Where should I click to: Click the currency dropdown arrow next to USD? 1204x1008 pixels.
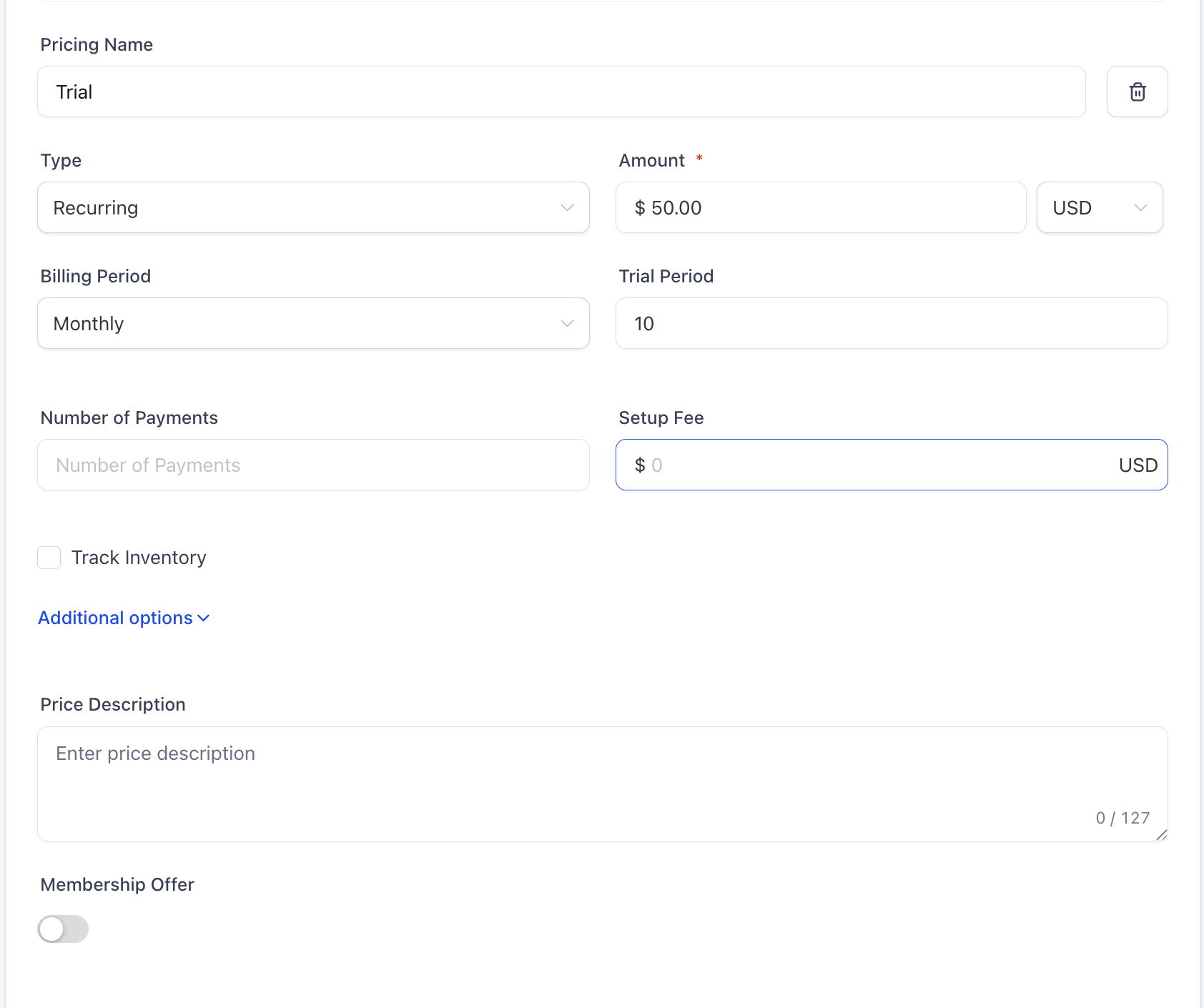pyautogui.click(x=1140, y=207)
